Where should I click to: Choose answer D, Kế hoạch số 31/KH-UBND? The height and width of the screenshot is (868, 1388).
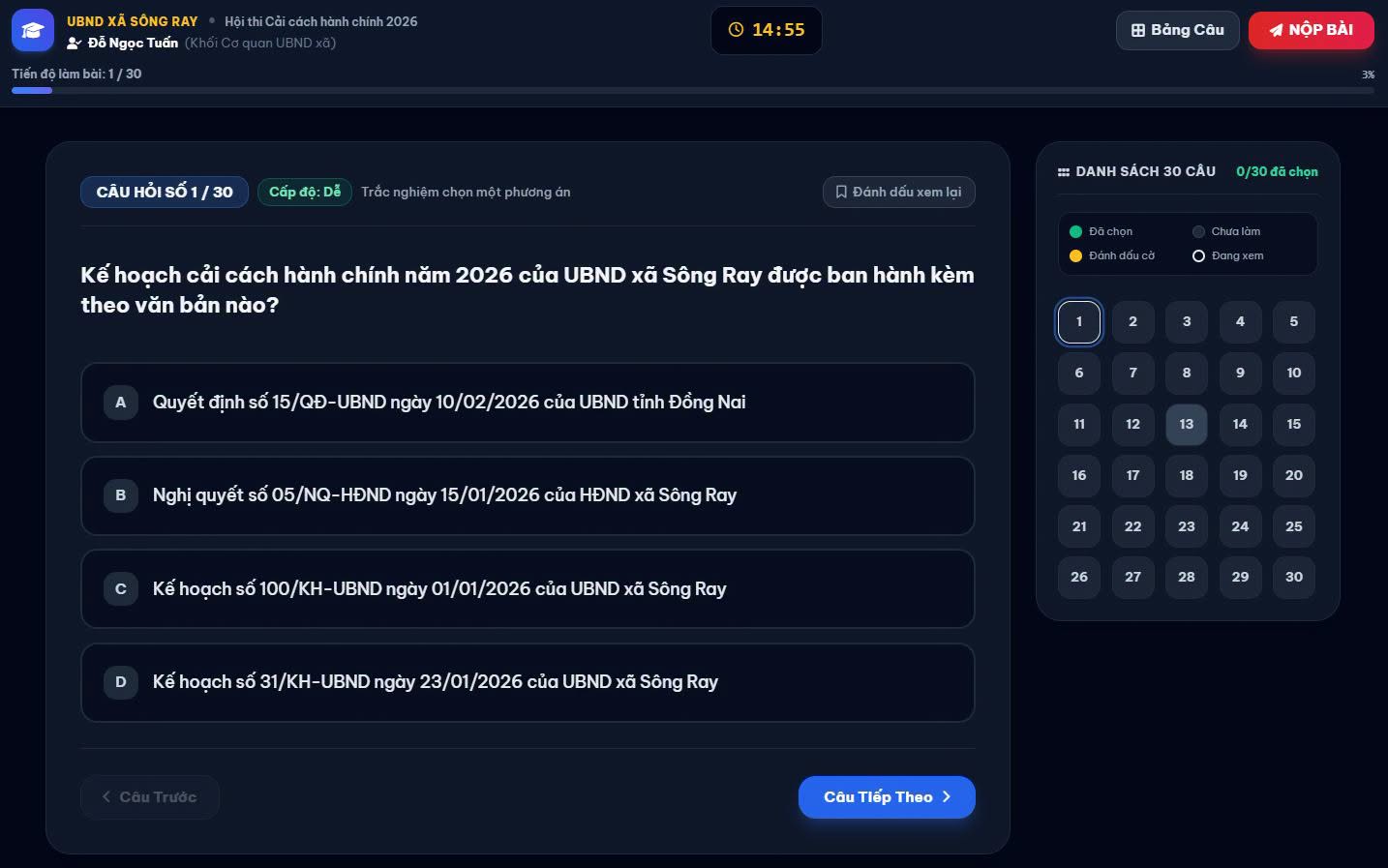tap(528, 682)
